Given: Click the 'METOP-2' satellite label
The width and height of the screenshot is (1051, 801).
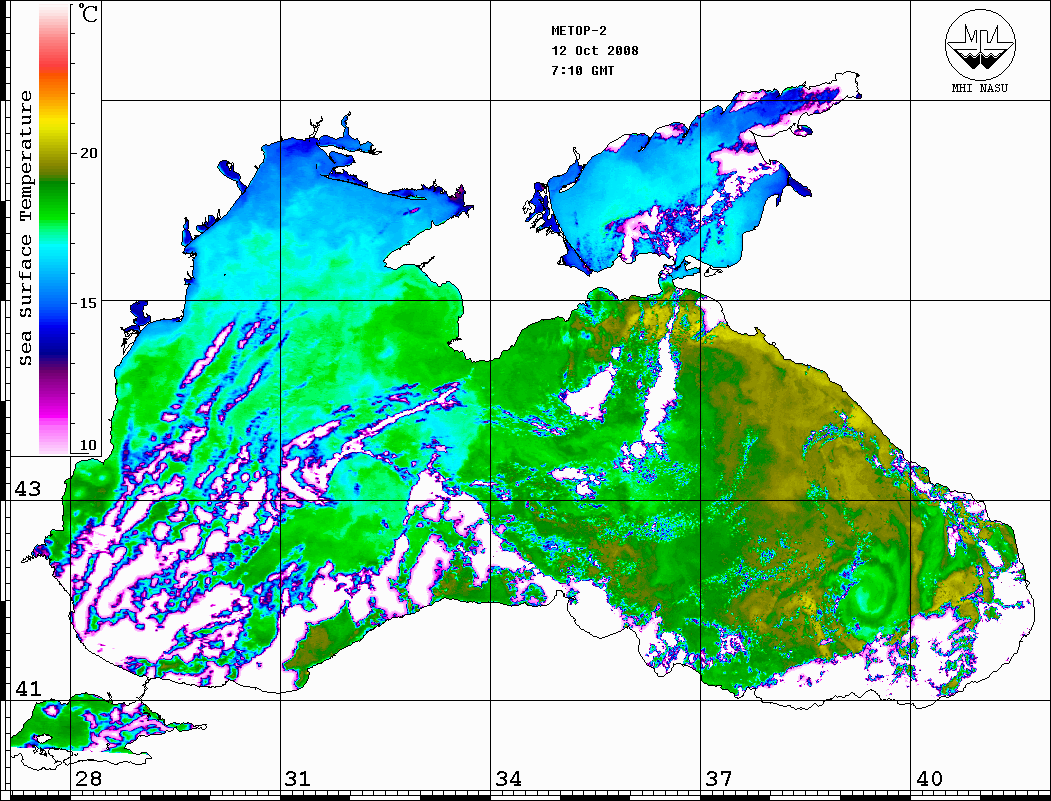Looking at the screenshot, I should pos(579,31).
